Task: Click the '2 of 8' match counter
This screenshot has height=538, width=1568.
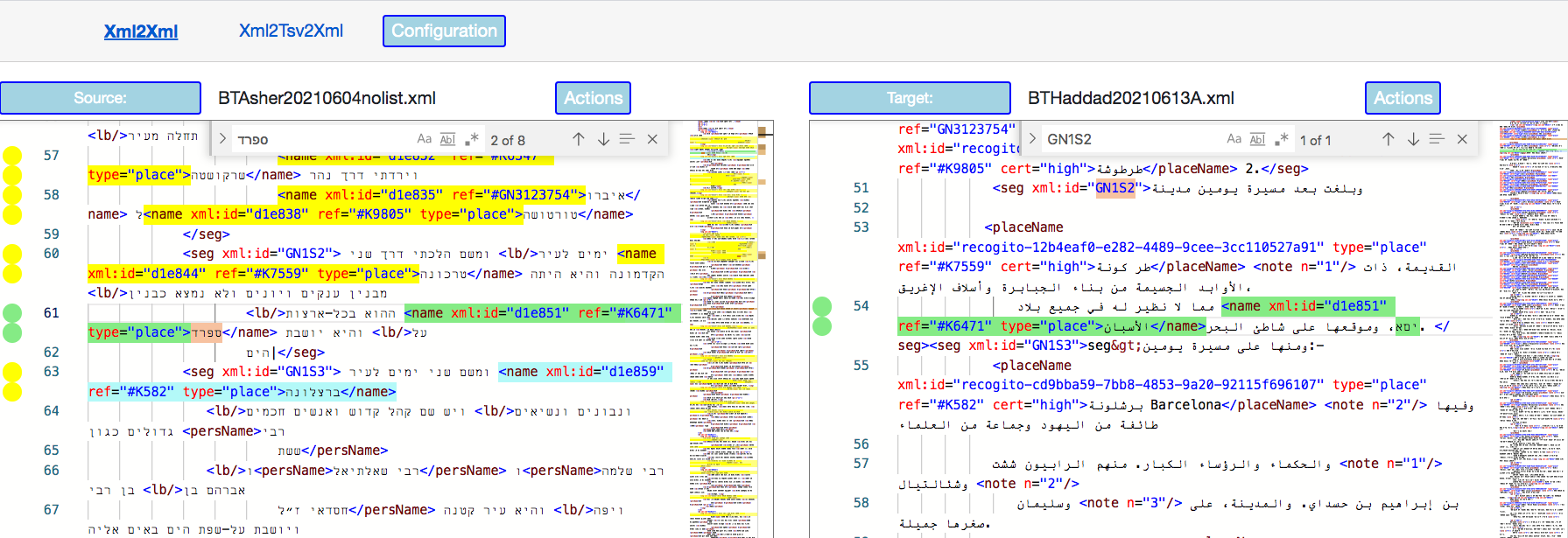Action: tap(508, 140)
